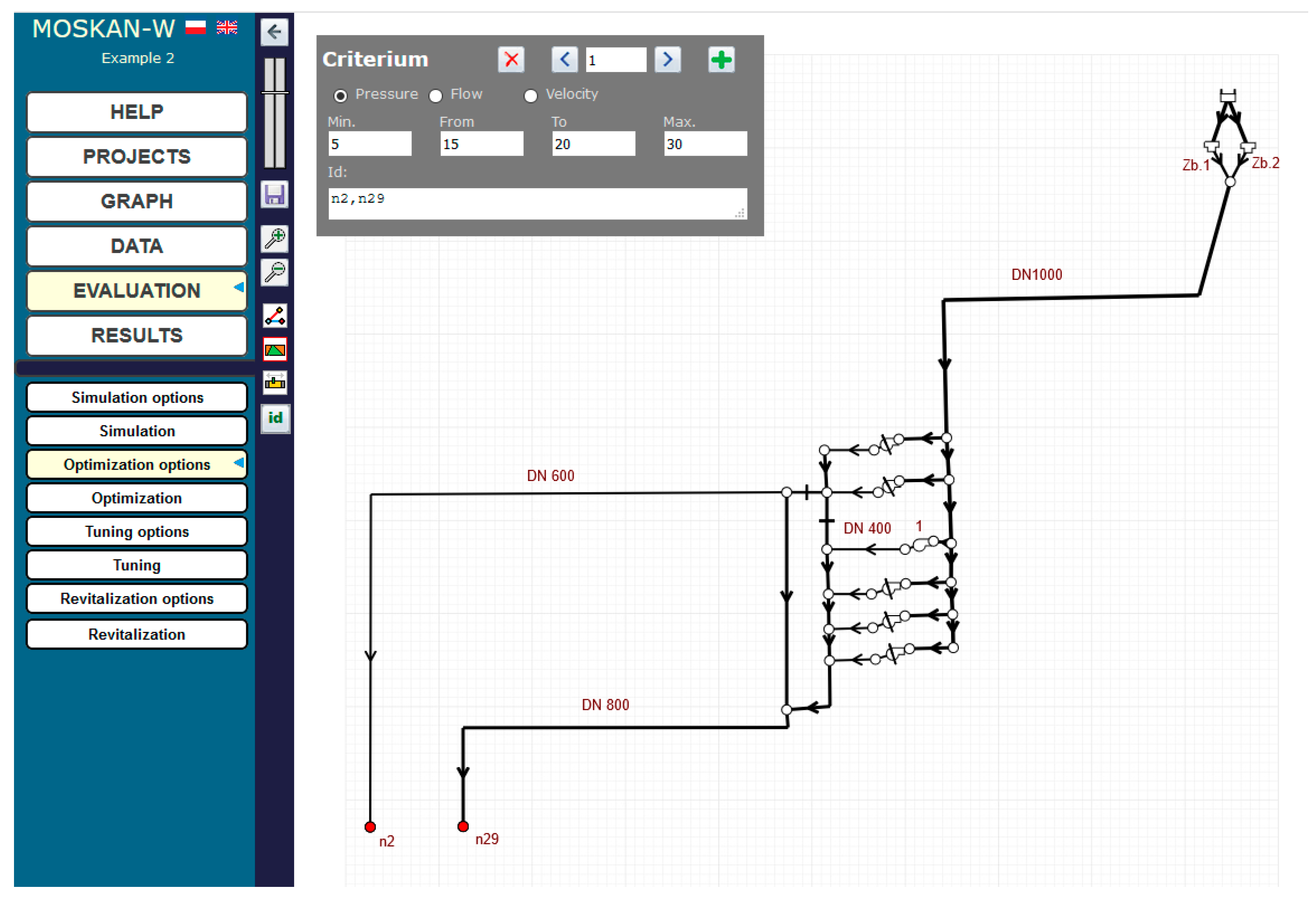Select the Flow radio button
The height and width of the screenshot is (904, 1316).
click(x=435, y=96)
